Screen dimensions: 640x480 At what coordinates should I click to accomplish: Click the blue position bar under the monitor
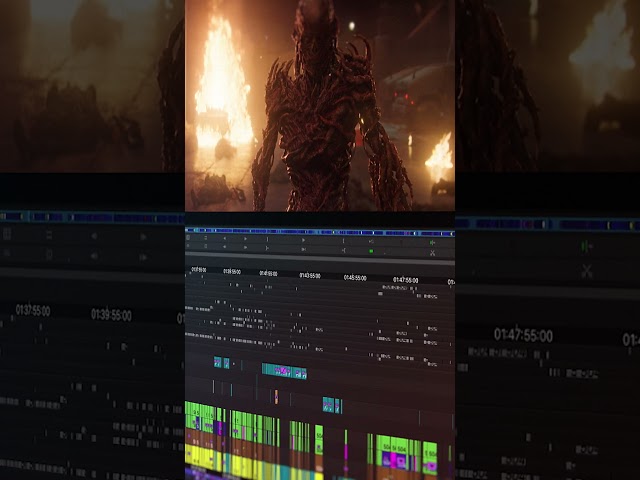[320, 232]
